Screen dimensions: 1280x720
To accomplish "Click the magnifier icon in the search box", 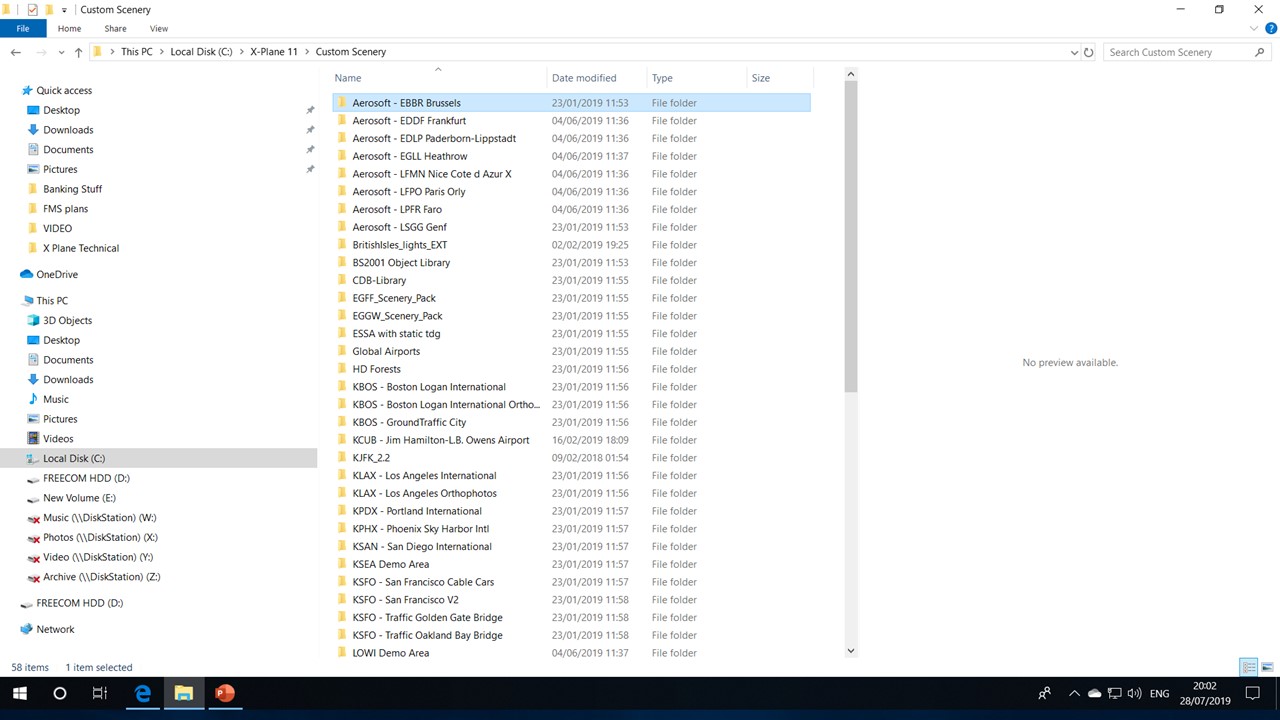I will [x=1259, y=52].
